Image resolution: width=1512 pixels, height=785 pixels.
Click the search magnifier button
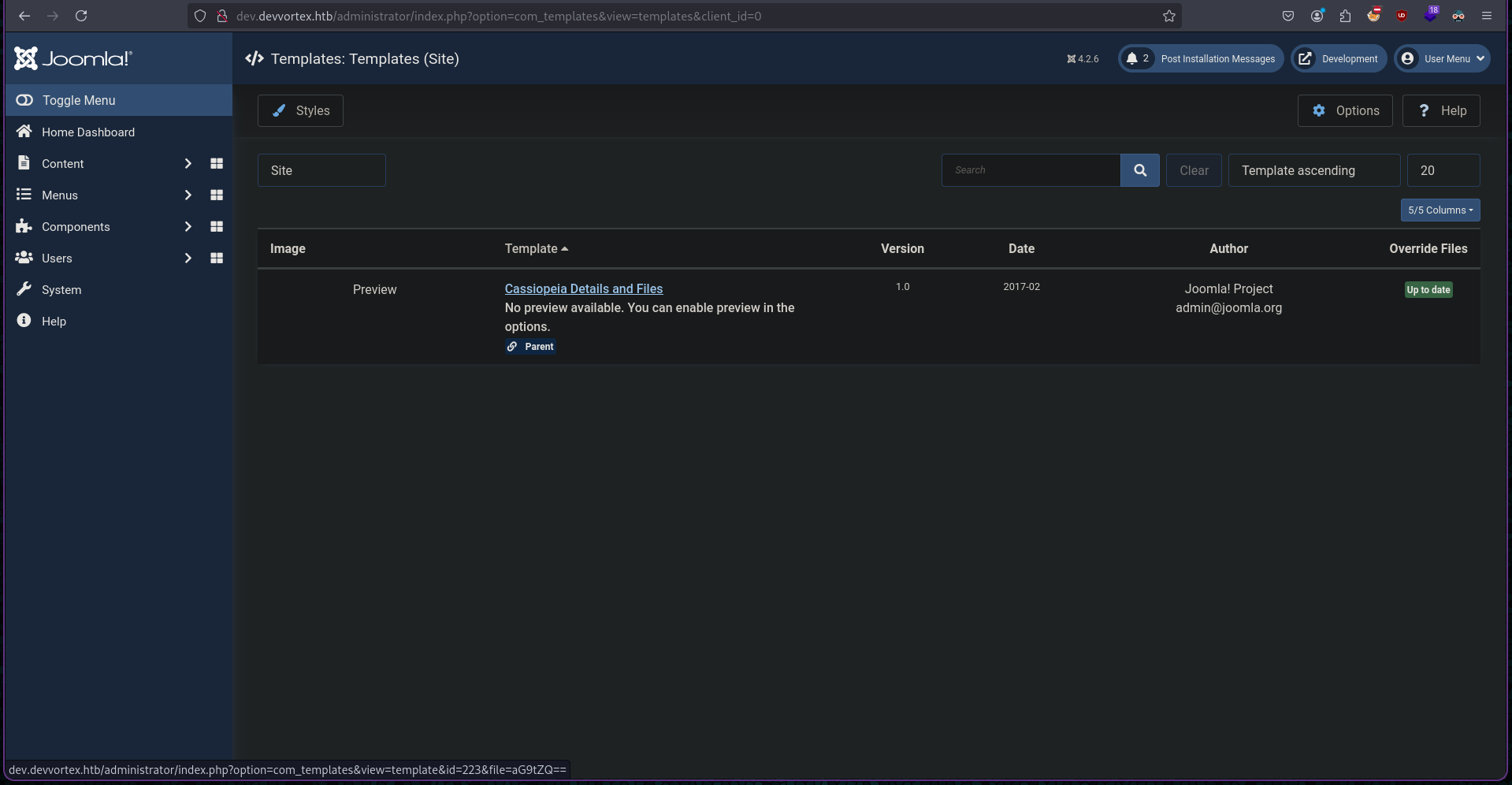[x=1140, y=170]
